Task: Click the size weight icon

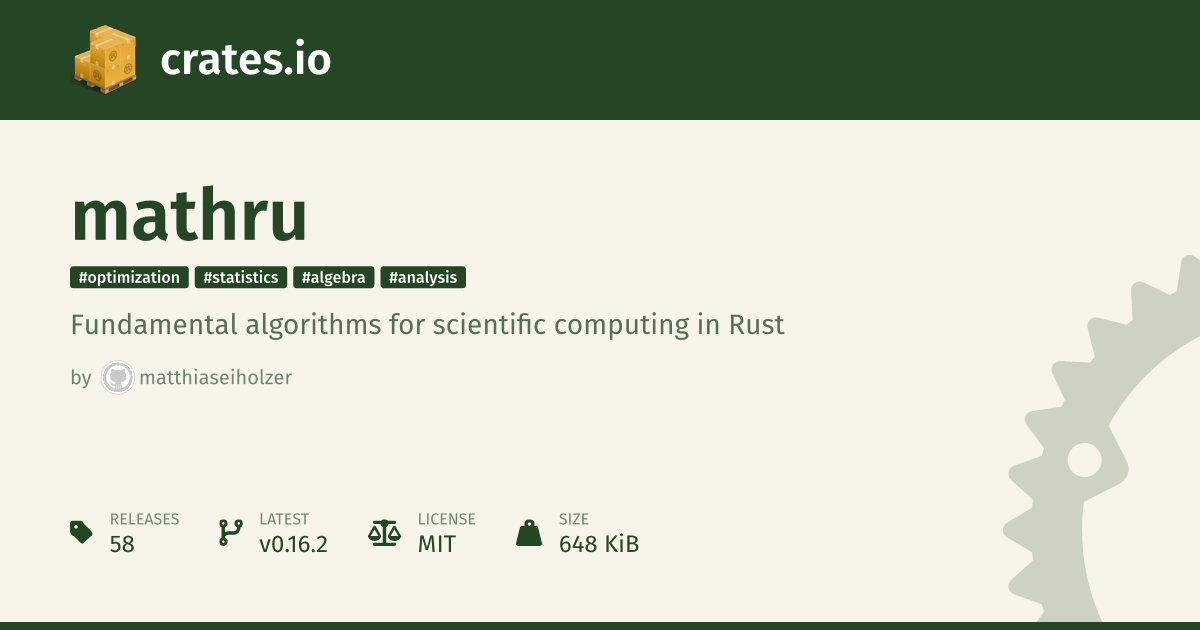Action: (x=529, y=532)
